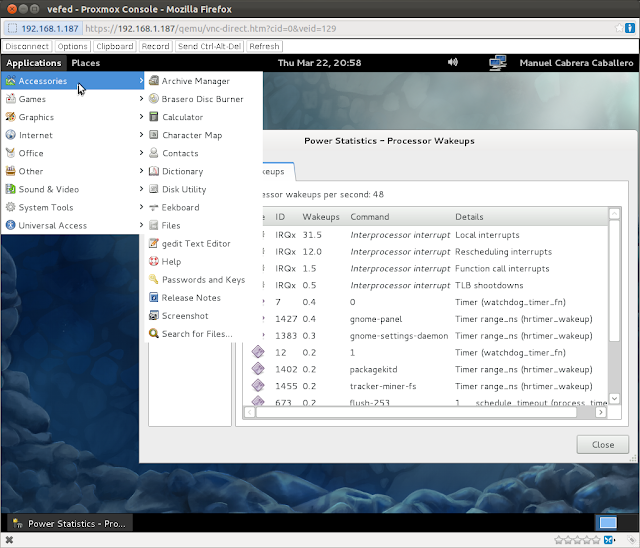
Task: Click tracker-miner-fs row's purple icon
Action: [x=258, y=386]
